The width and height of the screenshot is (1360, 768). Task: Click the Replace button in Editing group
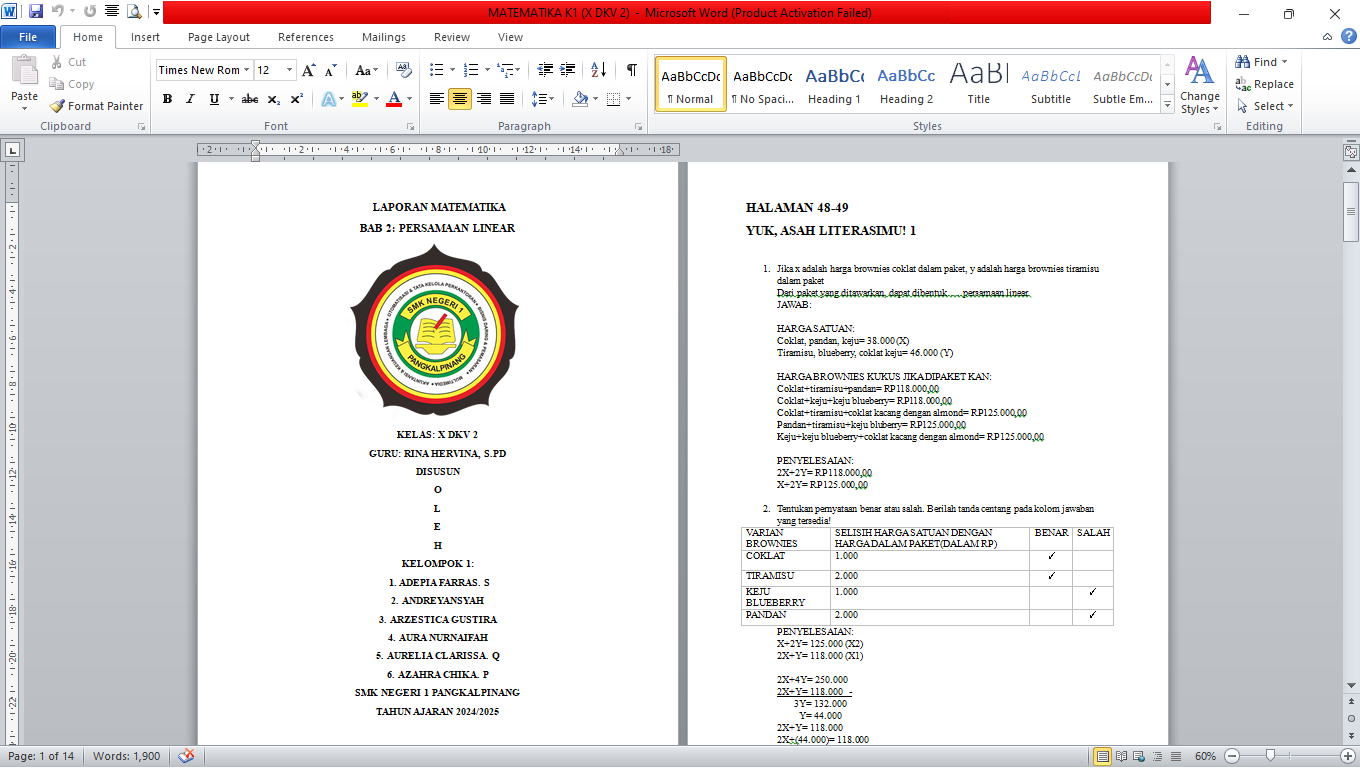click(1265, 84)
